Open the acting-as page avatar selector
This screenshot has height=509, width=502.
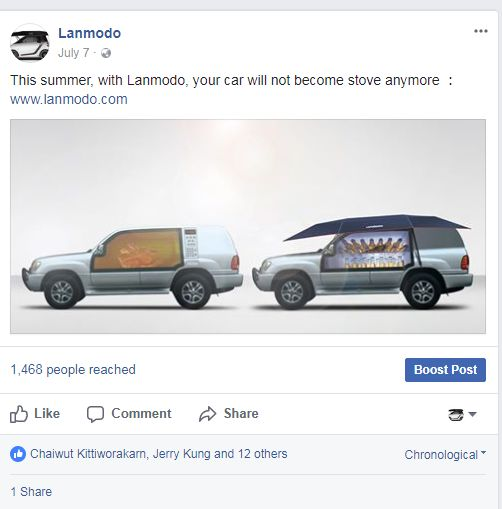(x=462, y=414)
